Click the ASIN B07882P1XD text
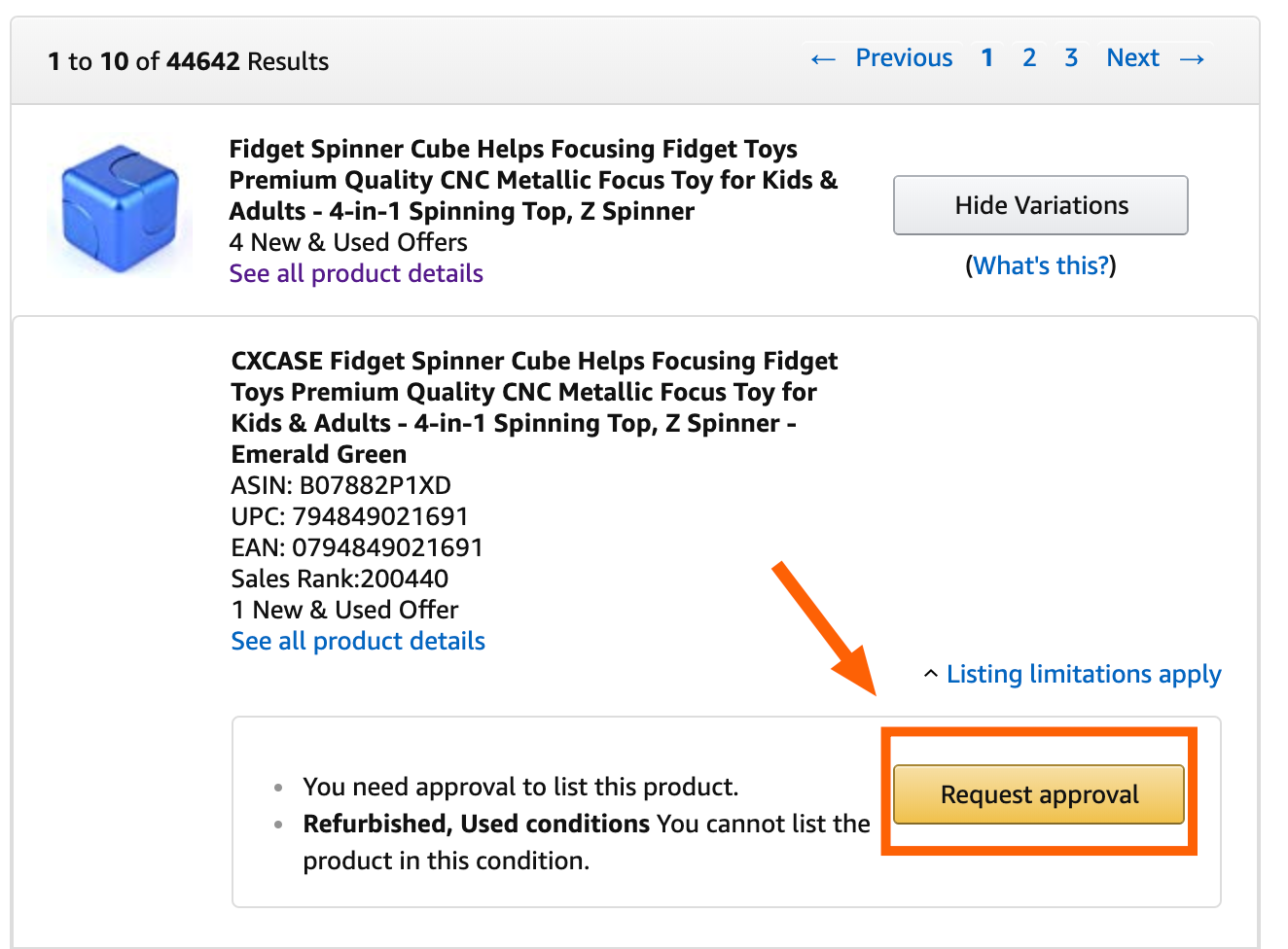This screenshot has height=949, width=1288. 340,485
